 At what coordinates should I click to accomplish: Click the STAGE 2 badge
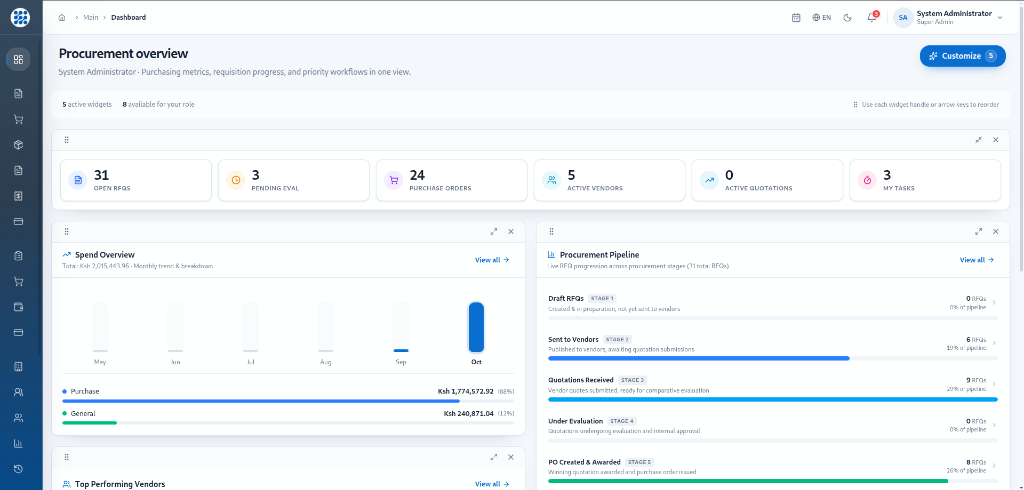click(x=617, y=340)
